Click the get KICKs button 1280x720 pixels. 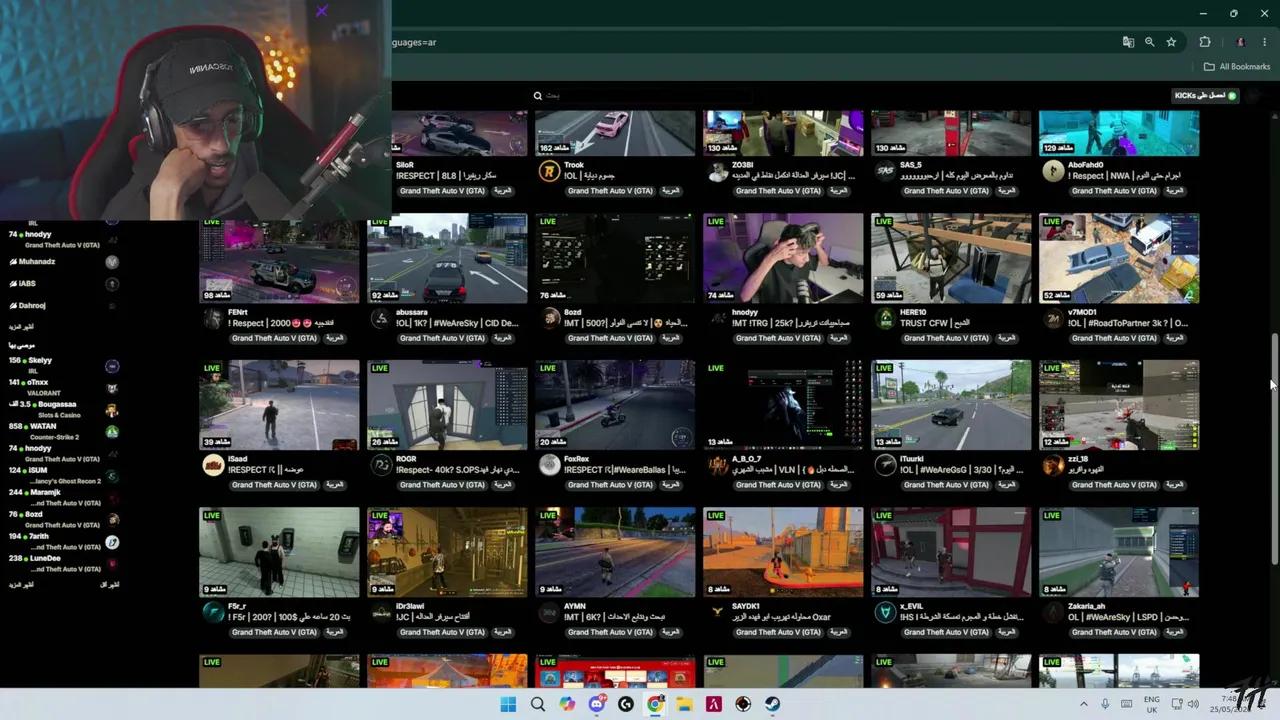[1206, 96]
